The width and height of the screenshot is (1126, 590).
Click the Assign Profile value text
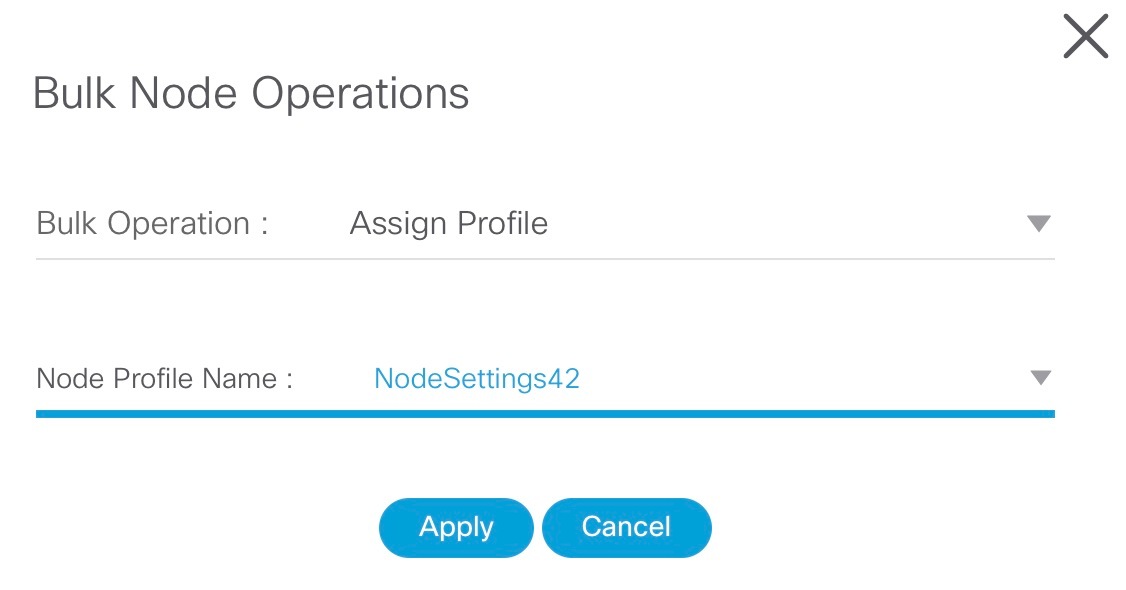(448, 223)
